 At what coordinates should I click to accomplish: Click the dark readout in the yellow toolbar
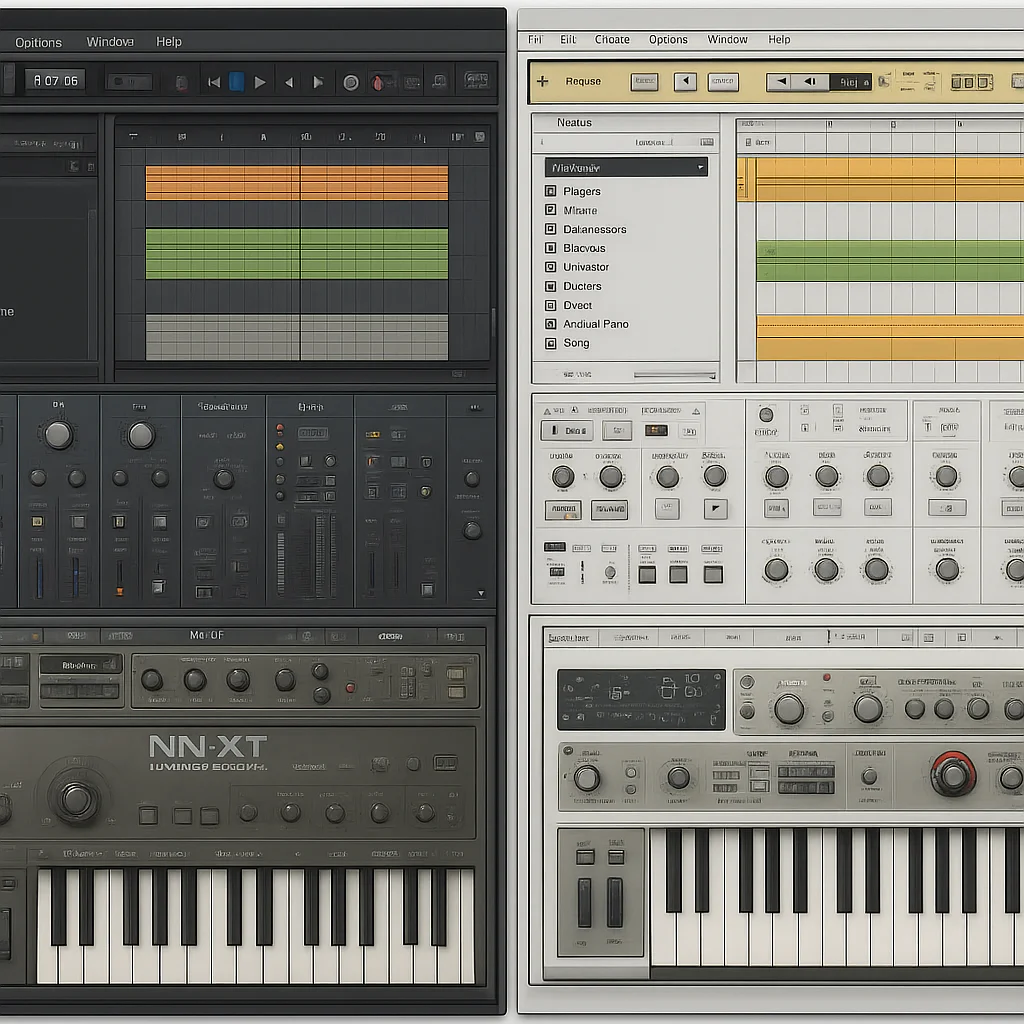tap(850, 82)
